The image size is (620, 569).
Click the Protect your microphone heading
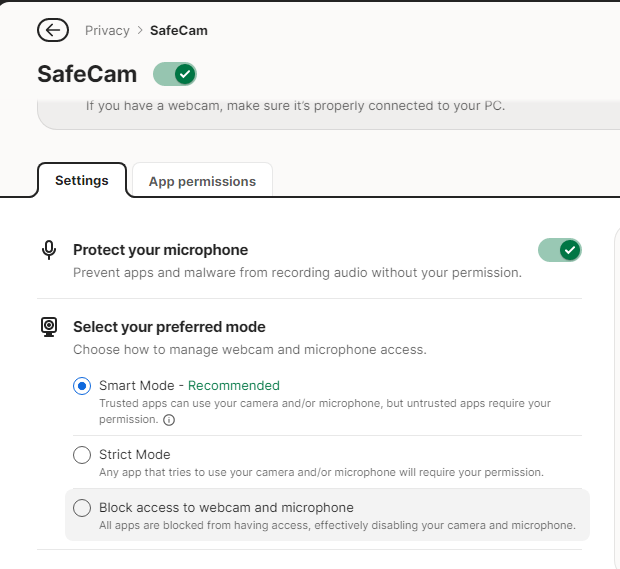160,250
